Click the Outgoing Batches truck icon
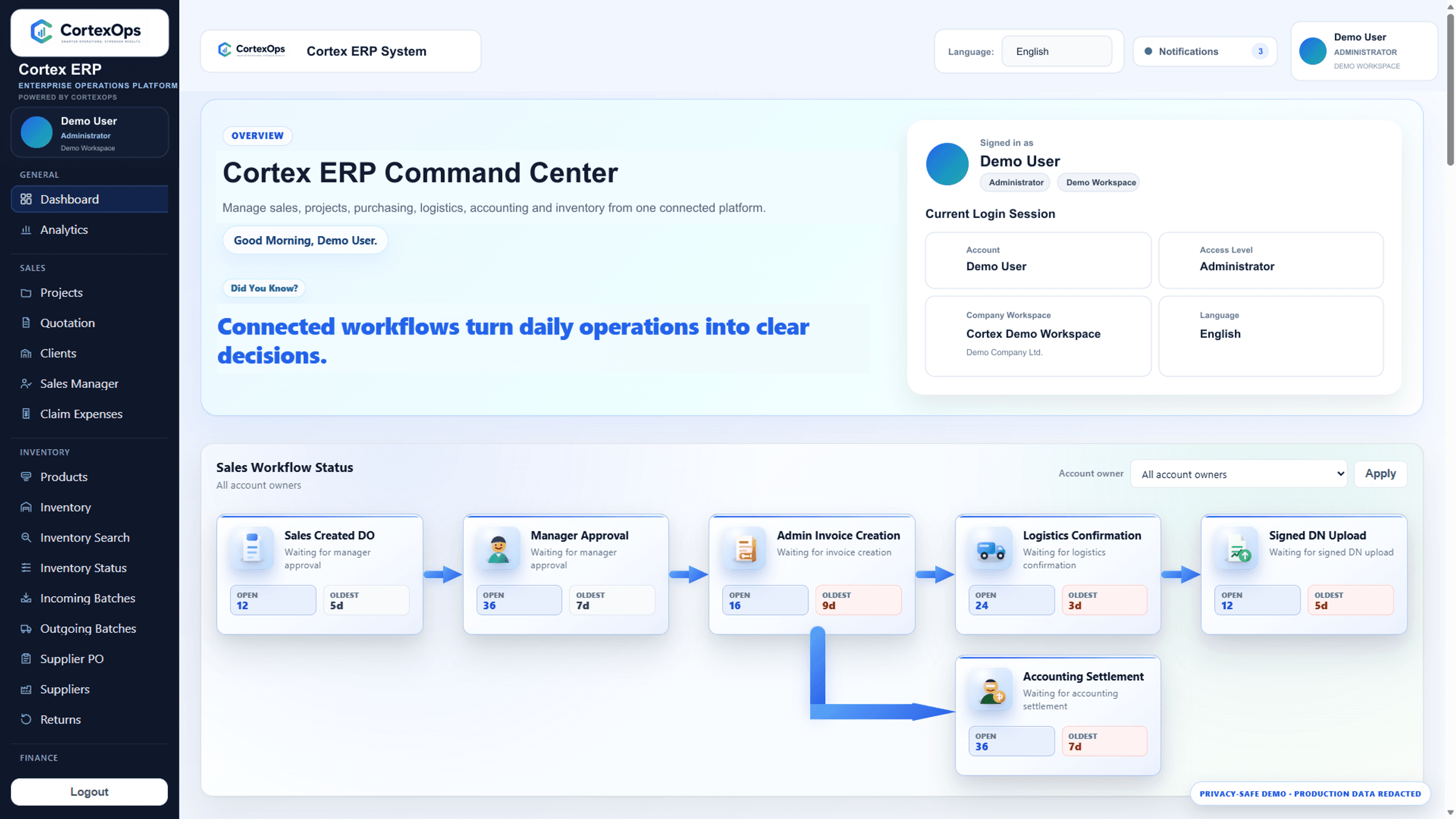The height and width of the screenshot is (819, 1456). [26, 628]
